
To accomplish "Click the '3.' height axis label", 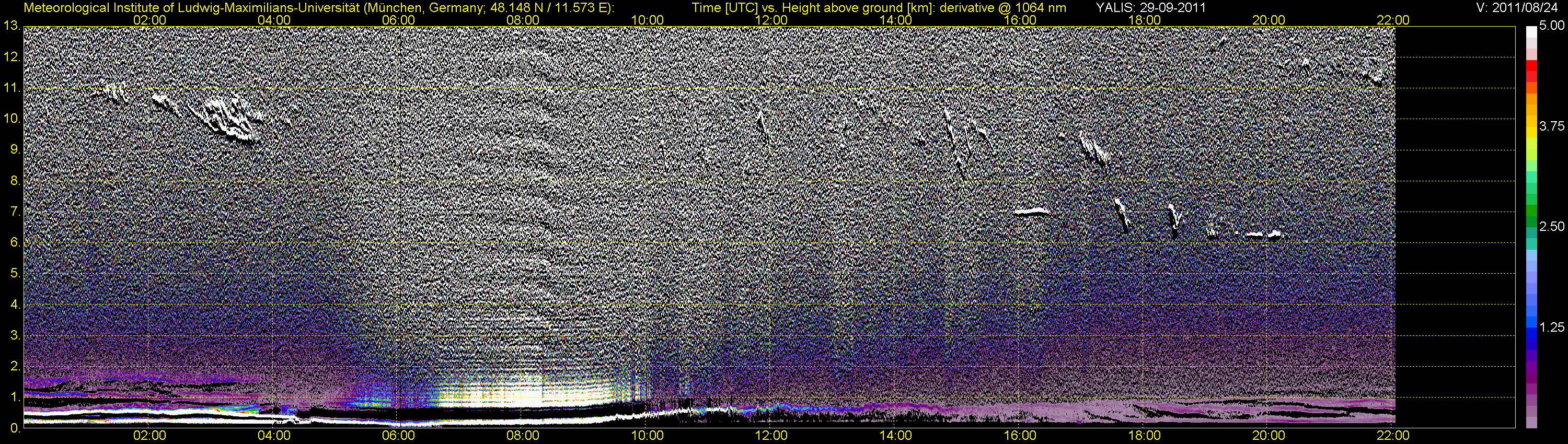I will 15,335.
